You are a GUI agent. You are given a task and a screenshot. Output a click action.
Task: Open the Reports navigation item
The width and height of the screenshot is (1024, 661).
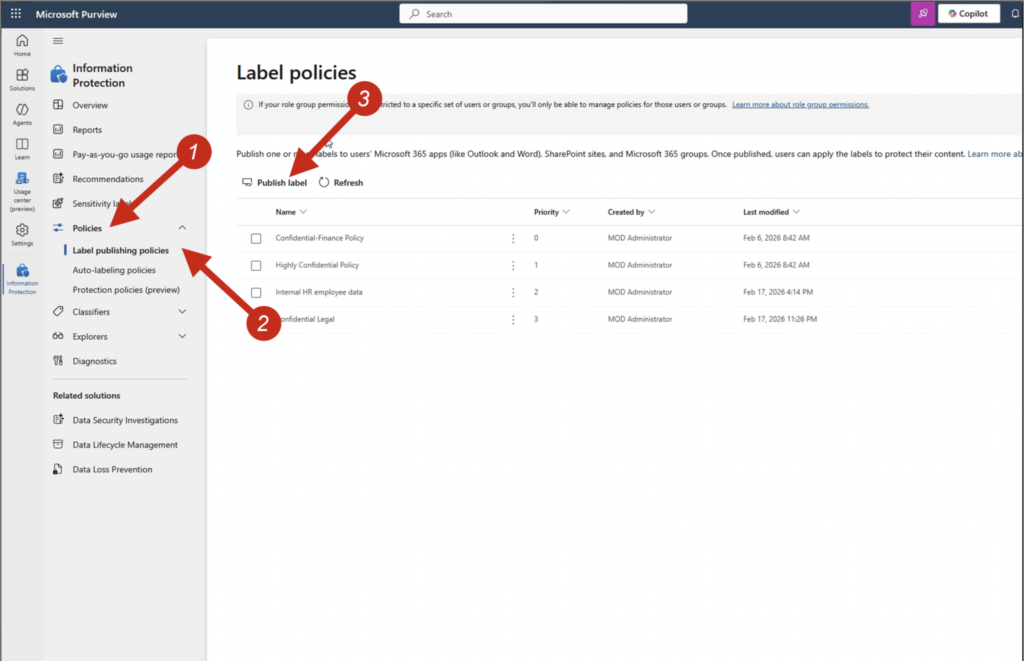tap(87, 130)
